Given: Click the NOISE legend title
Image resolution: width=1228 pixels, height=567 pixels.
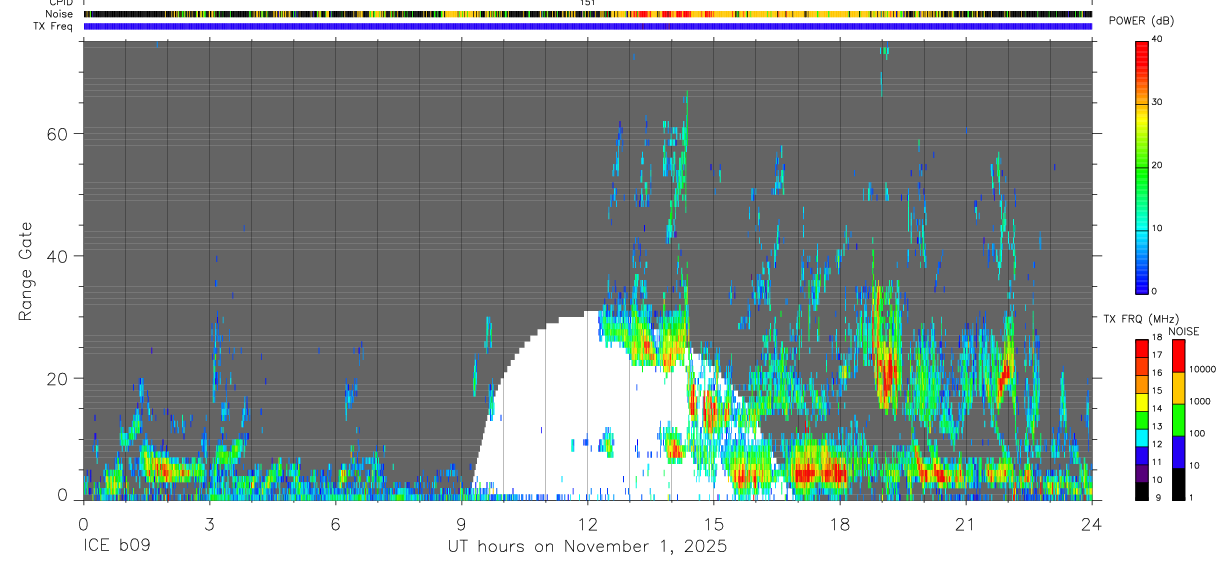Looking at the screenshot, I should pos(1184,331).
